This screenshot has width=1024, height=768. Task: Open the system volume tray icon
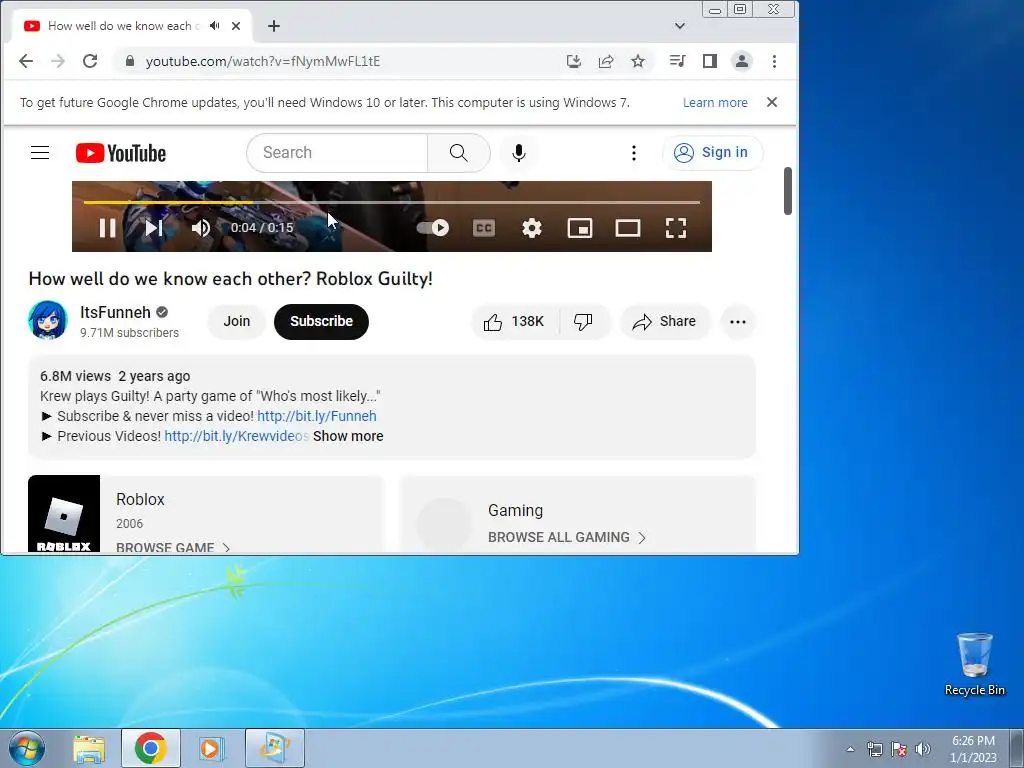coord(923,749)
